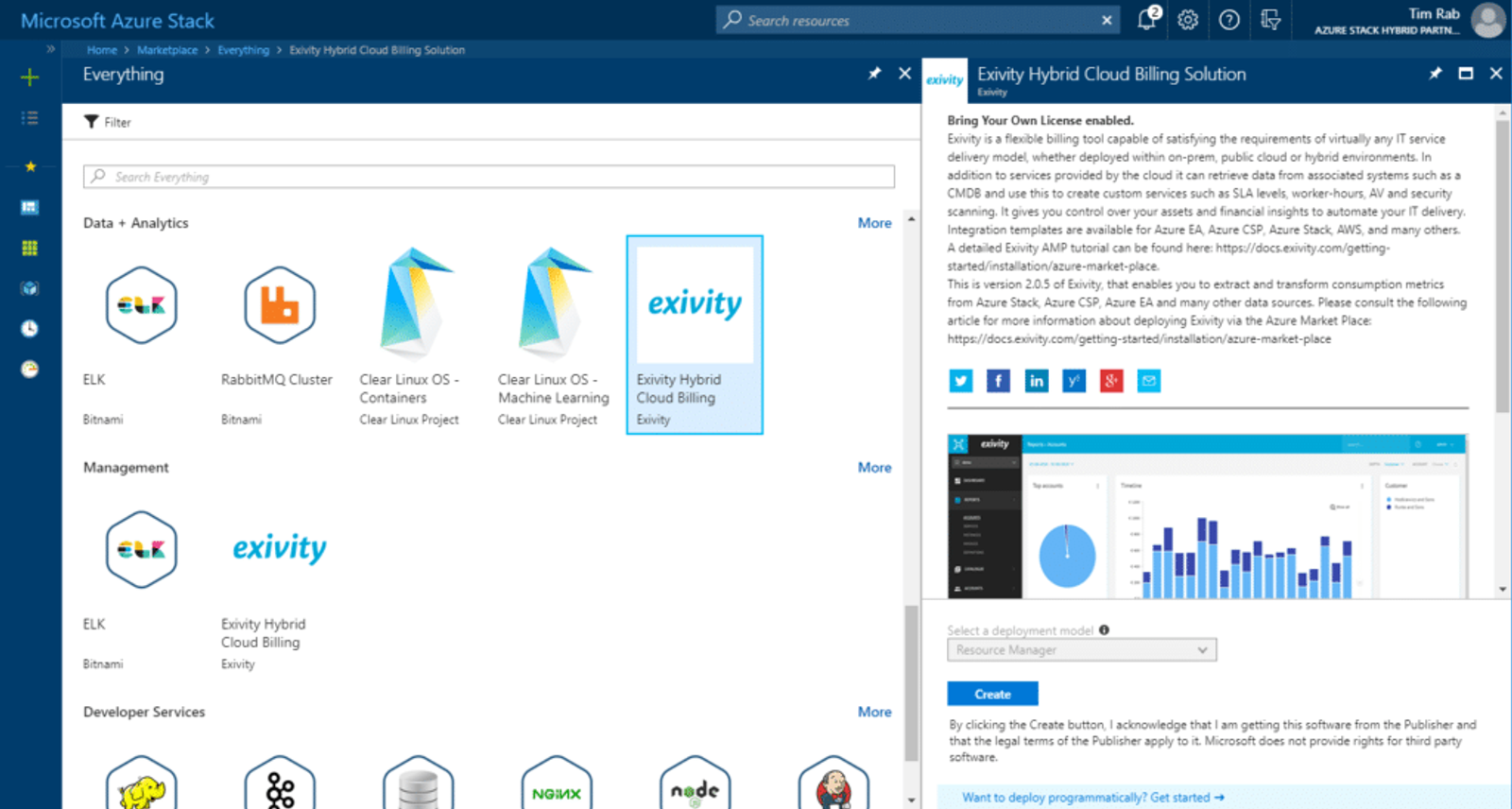The image size is (1512, 809).
Task: Select Exivity tile in Data + Analytics
Action: tap(695, 336)
